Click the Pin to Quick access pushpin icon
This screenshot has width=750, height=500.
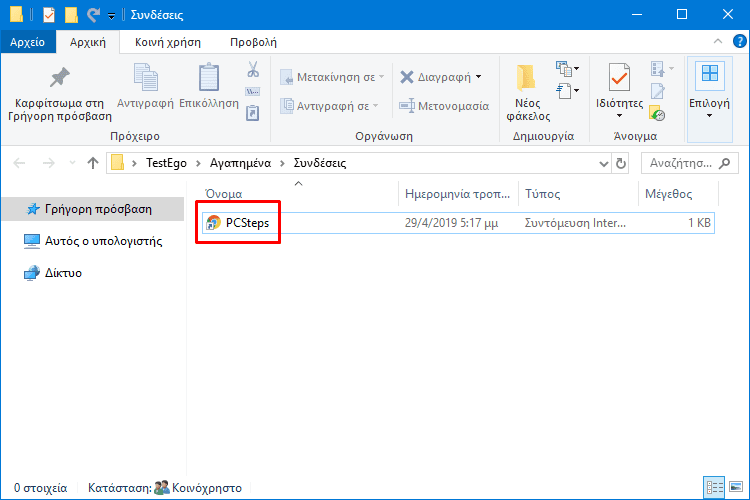point(60,78)
